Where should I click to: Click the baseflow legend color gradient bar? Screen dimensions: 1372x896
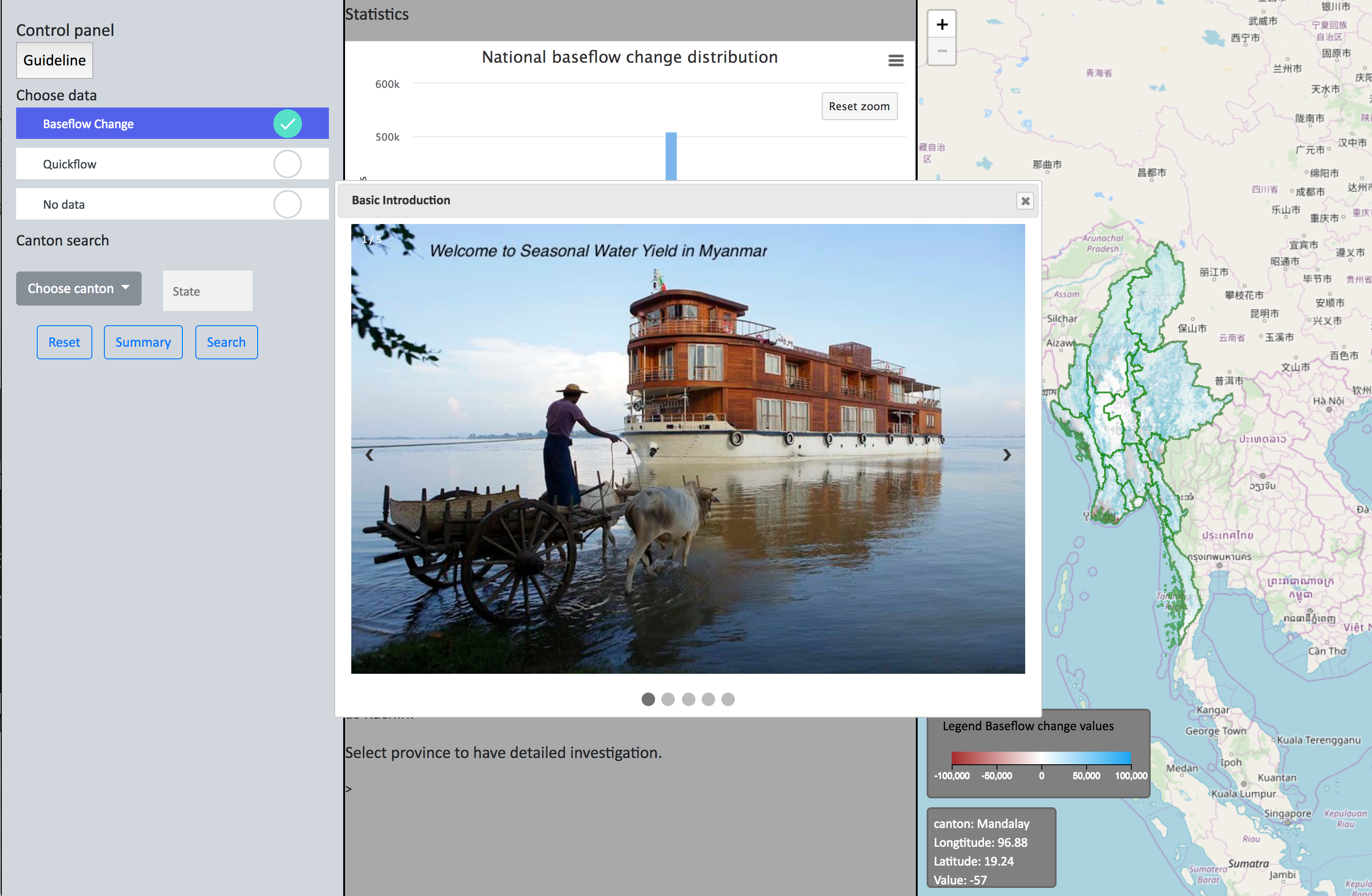pyautogui.click(x=1040, y=758)
